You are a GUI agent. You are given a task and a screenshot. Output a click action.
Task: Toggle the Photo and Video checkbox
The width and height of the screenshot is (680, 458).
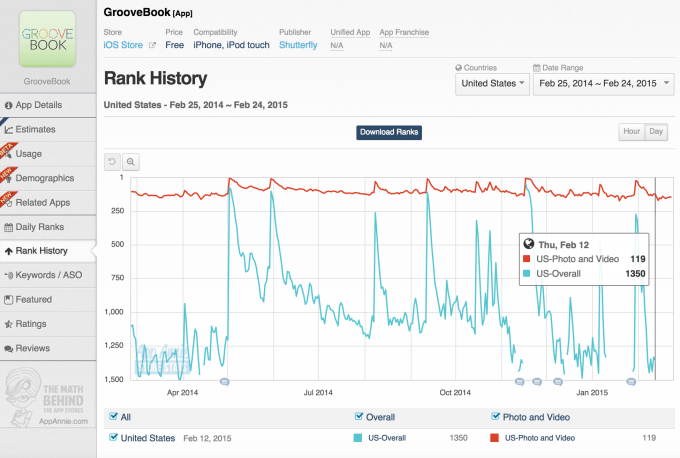click(x=495, y=416)
